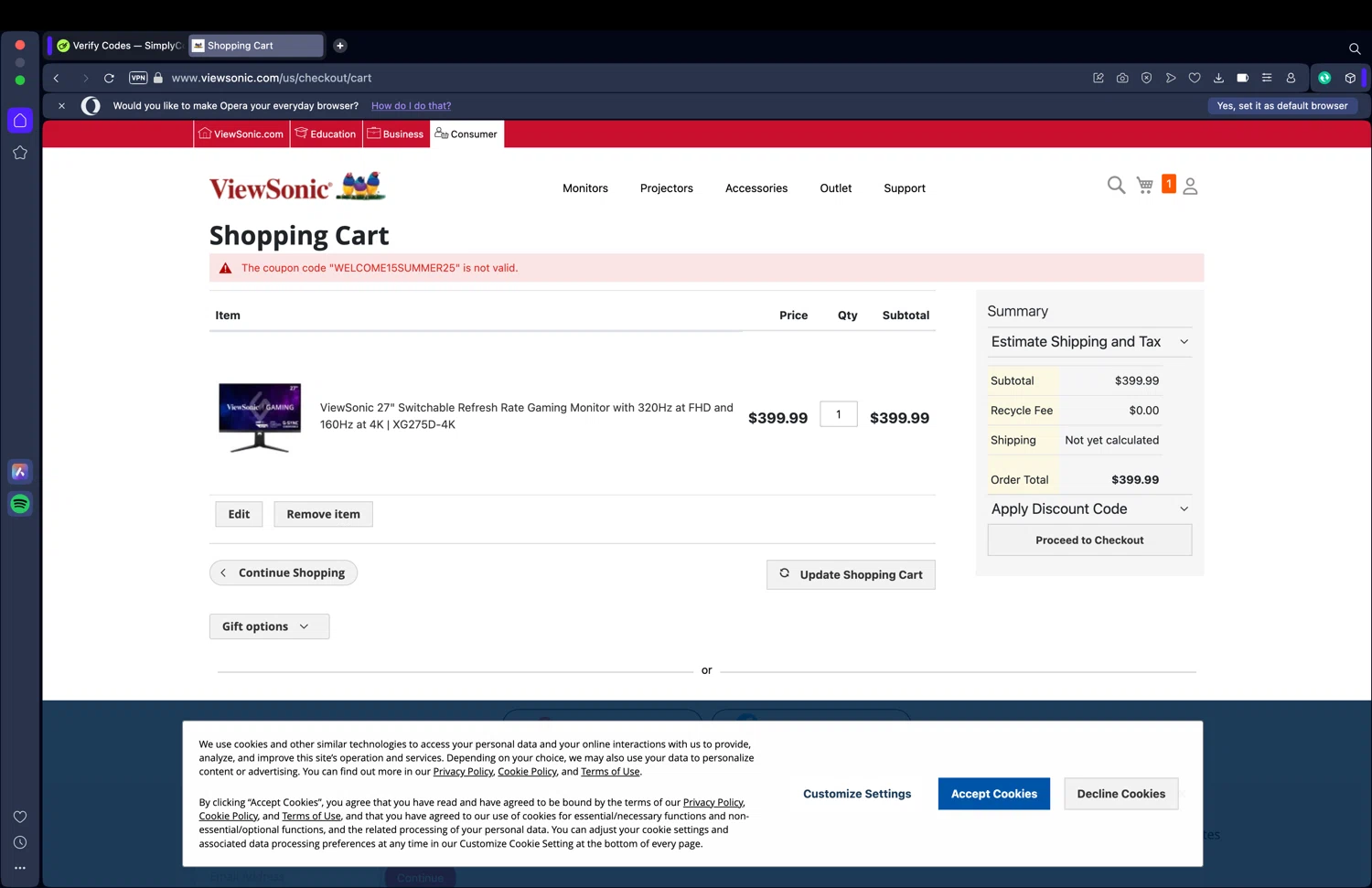1372x888 pixels.
Task: Click 'Yes, set it as default browser'
Action: [1281, 106]
